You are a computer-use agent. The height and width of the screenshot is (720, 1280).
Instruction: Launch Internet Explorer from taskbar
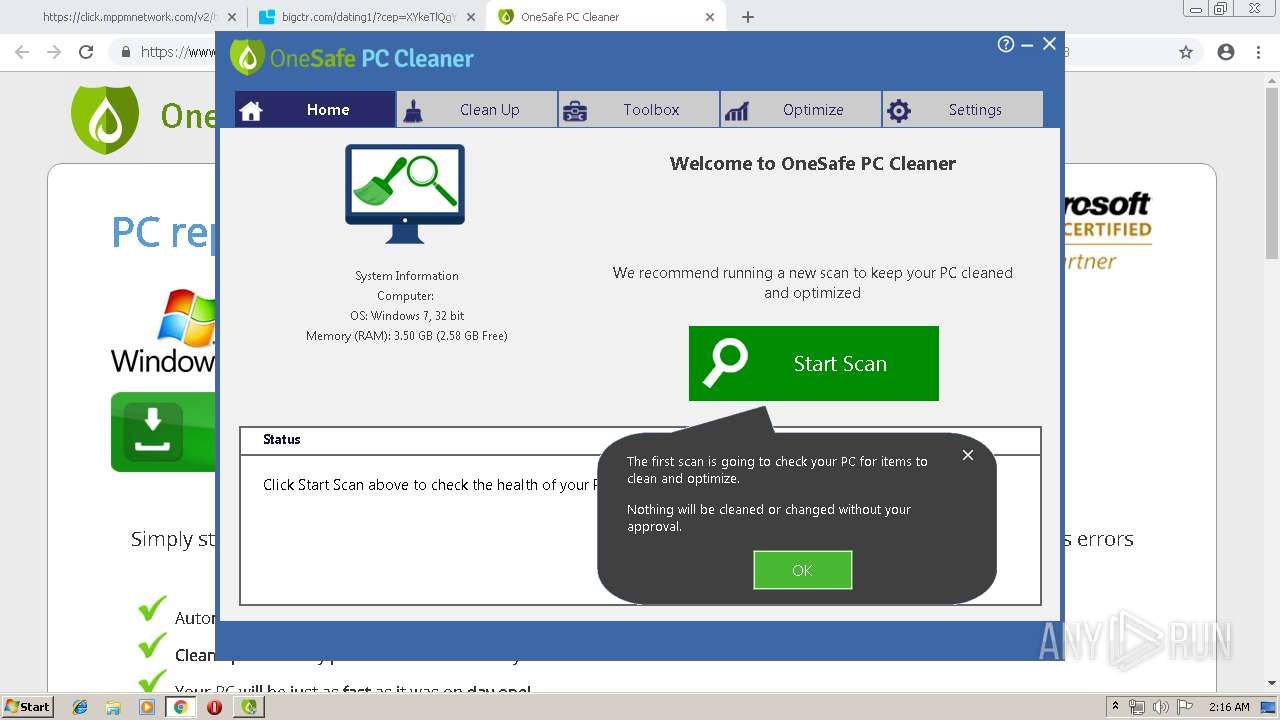click(x=80, y=707)
